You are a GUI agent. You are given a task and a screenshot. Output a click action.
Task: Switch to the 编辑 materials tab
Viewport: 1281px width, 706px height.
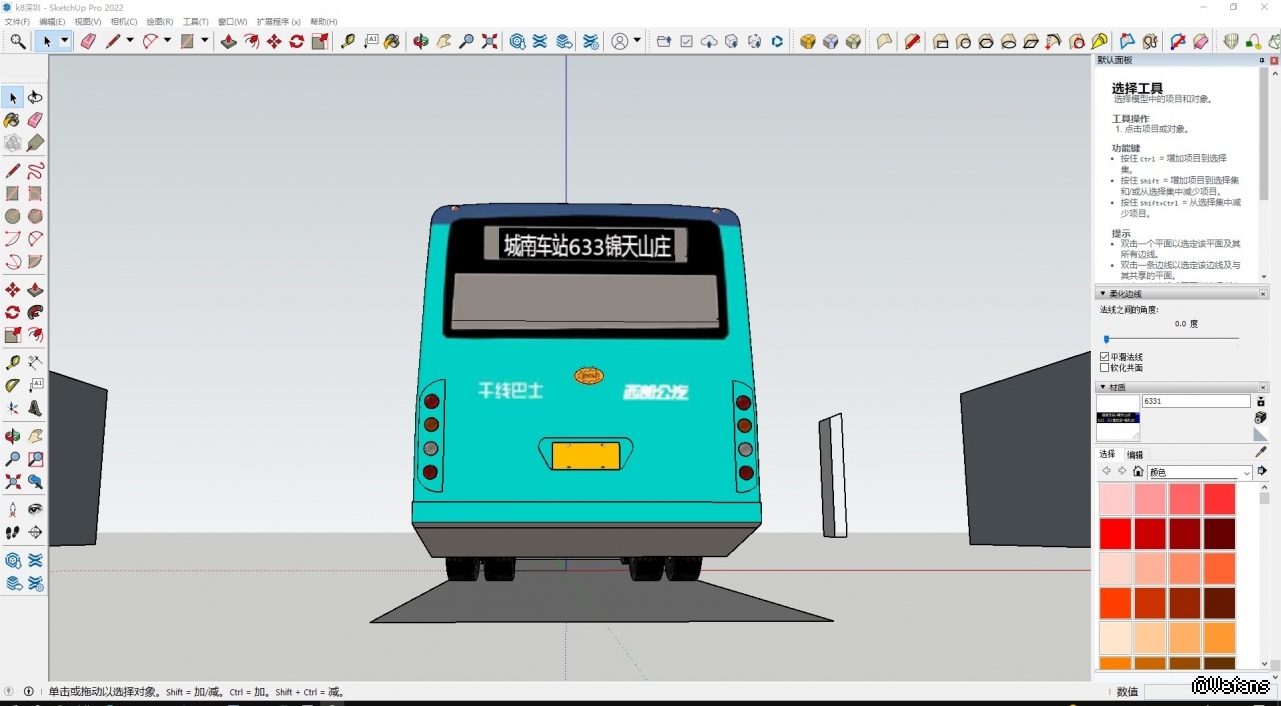click(x=1135, y=455)
